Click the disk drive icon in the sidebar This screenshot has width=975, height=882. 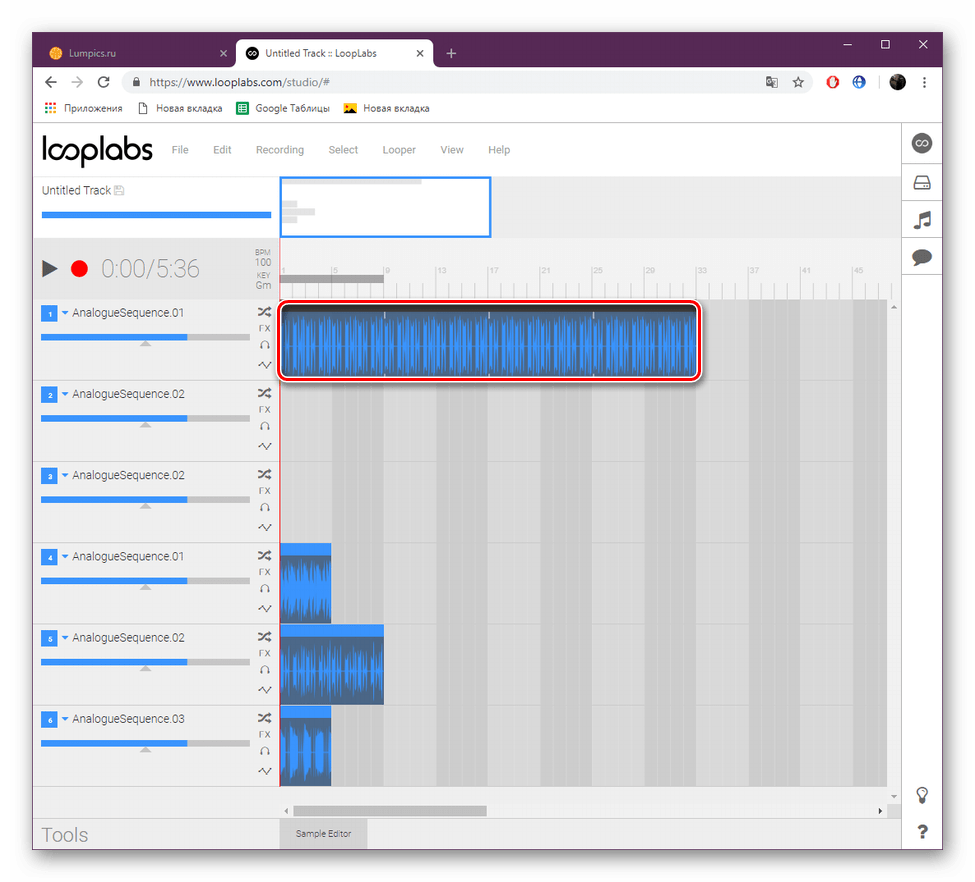[x=921, y=181]
